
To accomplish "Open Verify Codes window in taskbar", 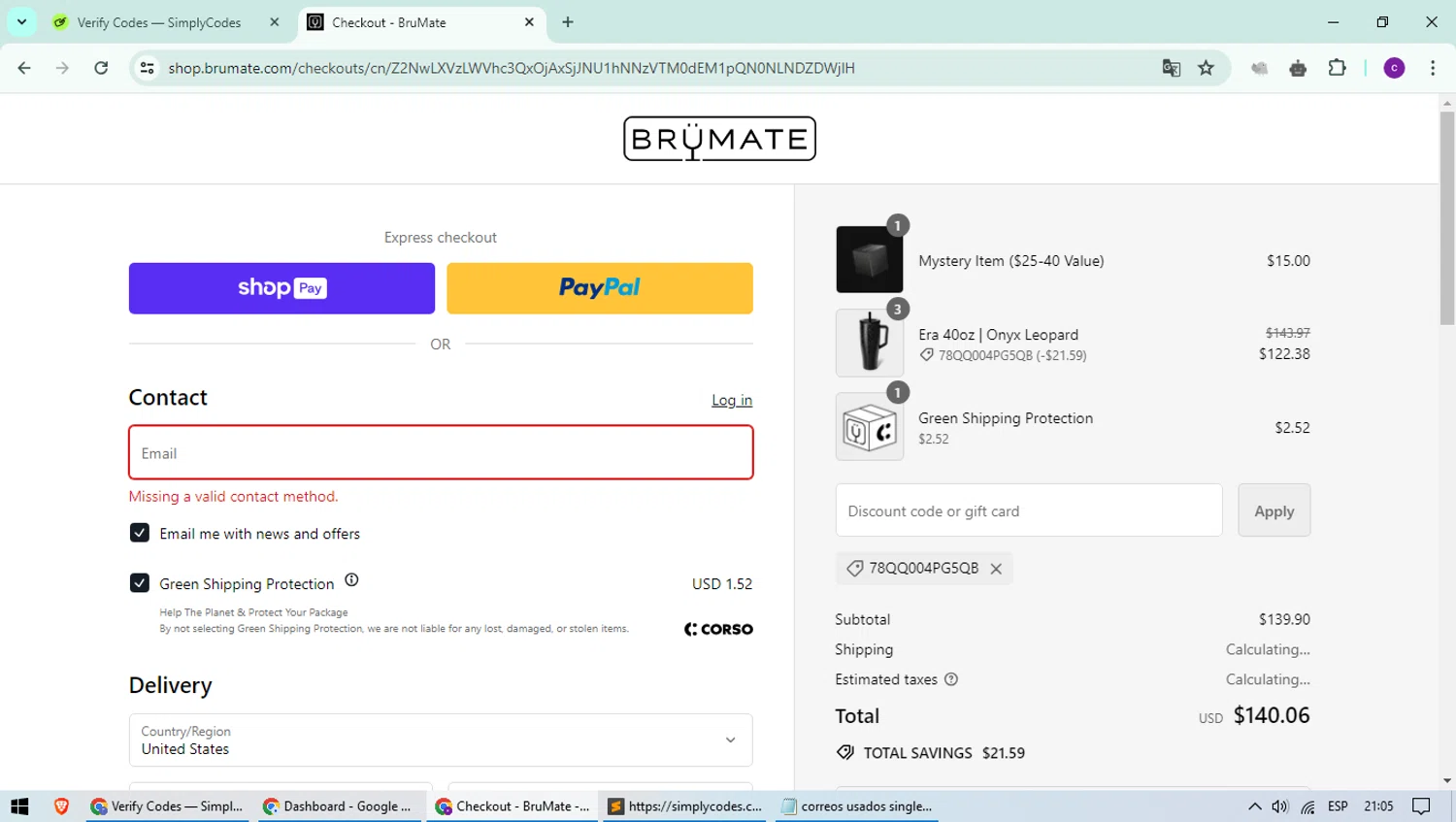I will tap(167, 806).
